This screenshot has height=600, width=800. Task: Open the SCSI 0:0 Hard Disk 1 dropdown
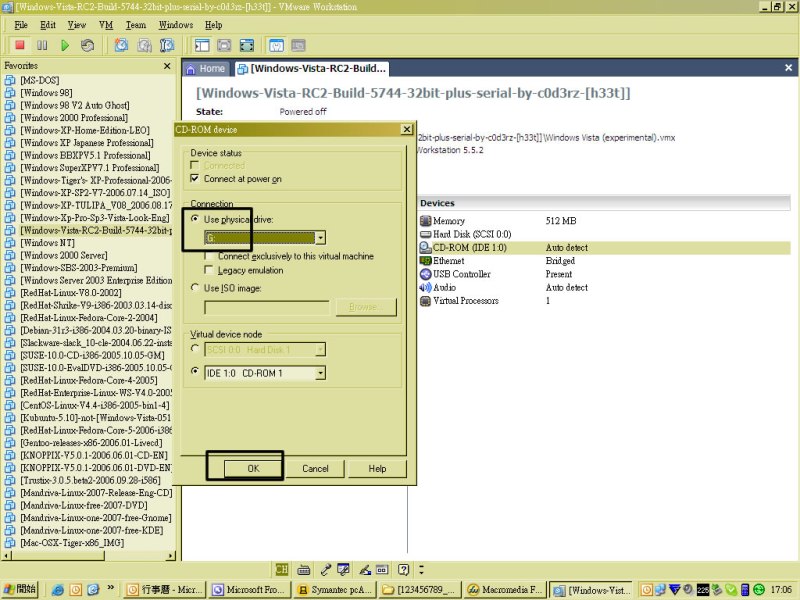point(320,350)
